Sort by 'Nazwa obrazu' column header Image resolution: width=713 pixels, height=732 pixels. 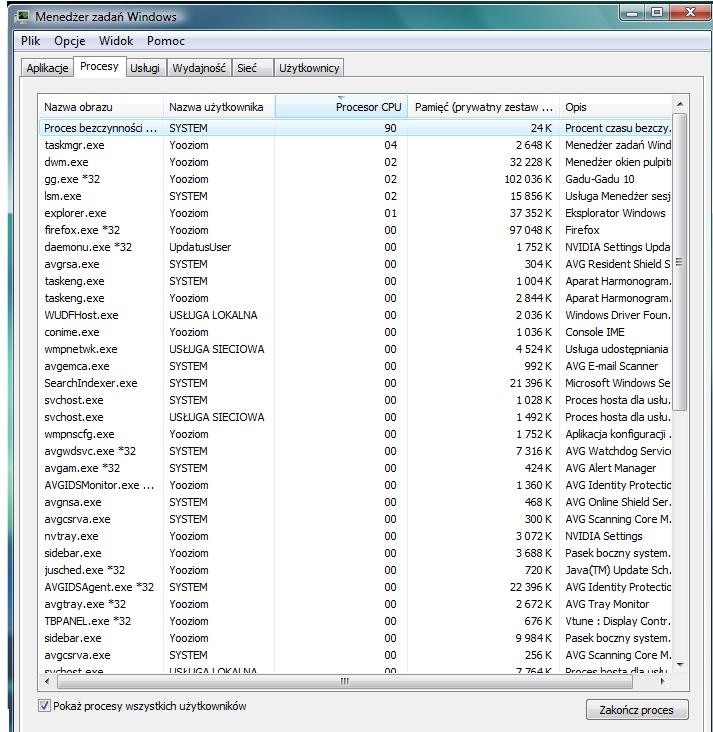(x=101, y=107)
